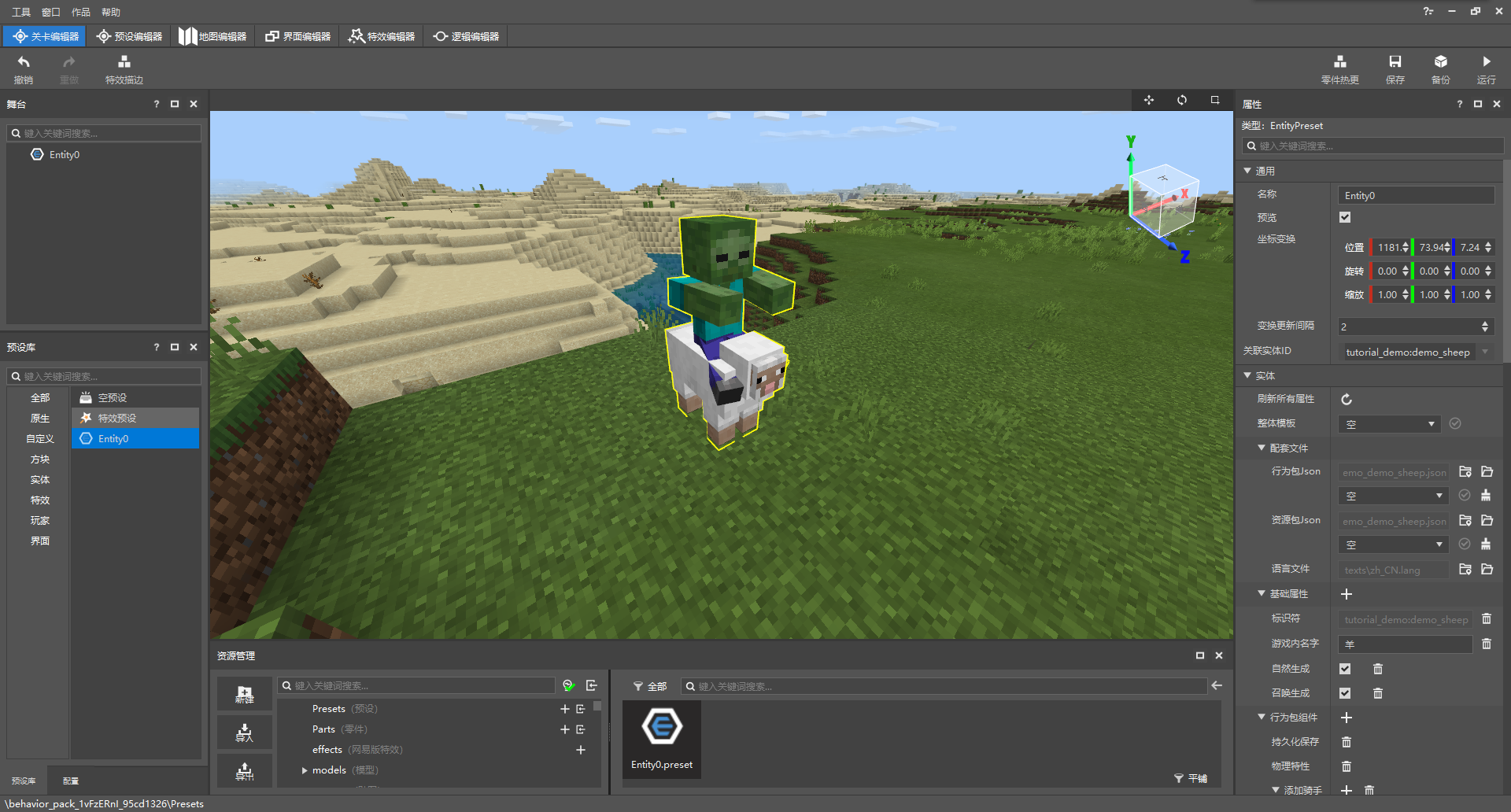Add a new 行为包组件 with plus icon

pos(1347,718)
